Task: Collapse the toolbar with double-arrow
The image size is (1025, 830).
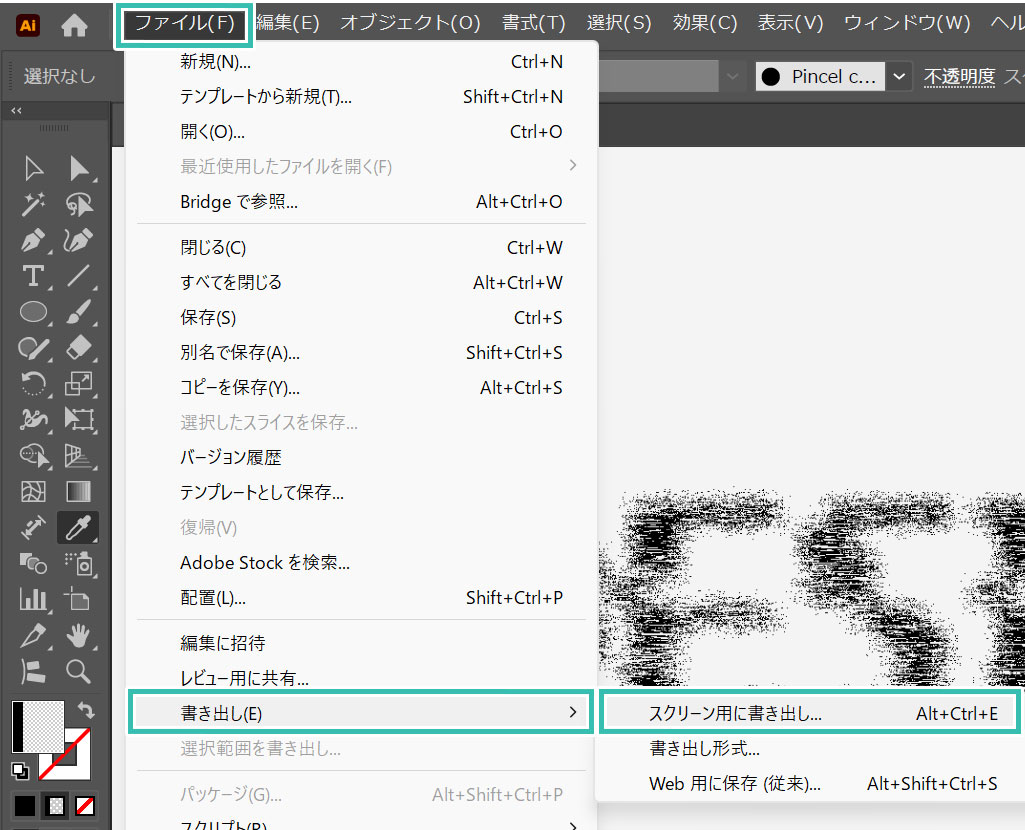Action: click(x=16, y=111)
